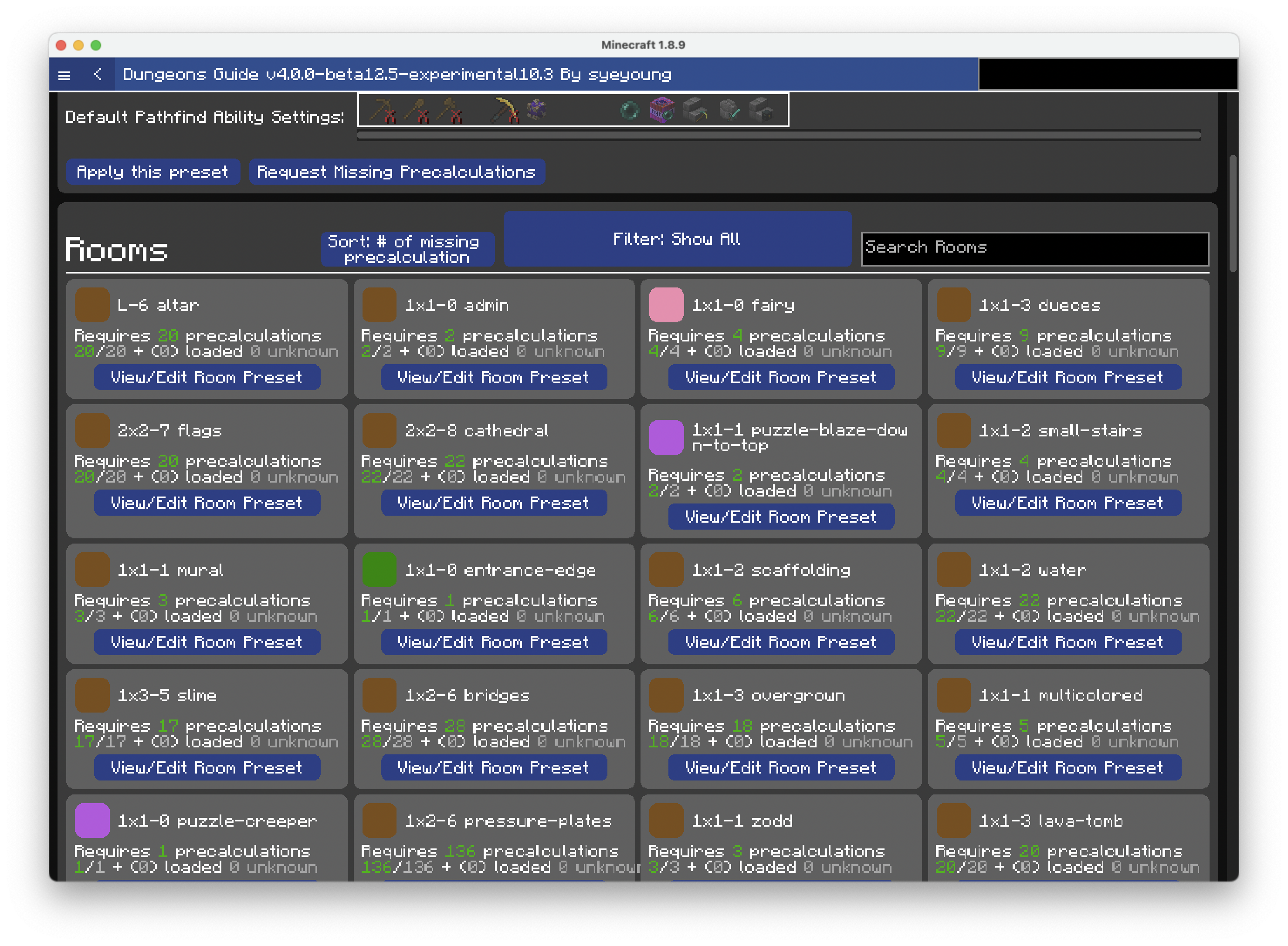Toggle the crossed-out wooden axe ability
This screenshot has width=1288, height=946.
tap(450, 110)
